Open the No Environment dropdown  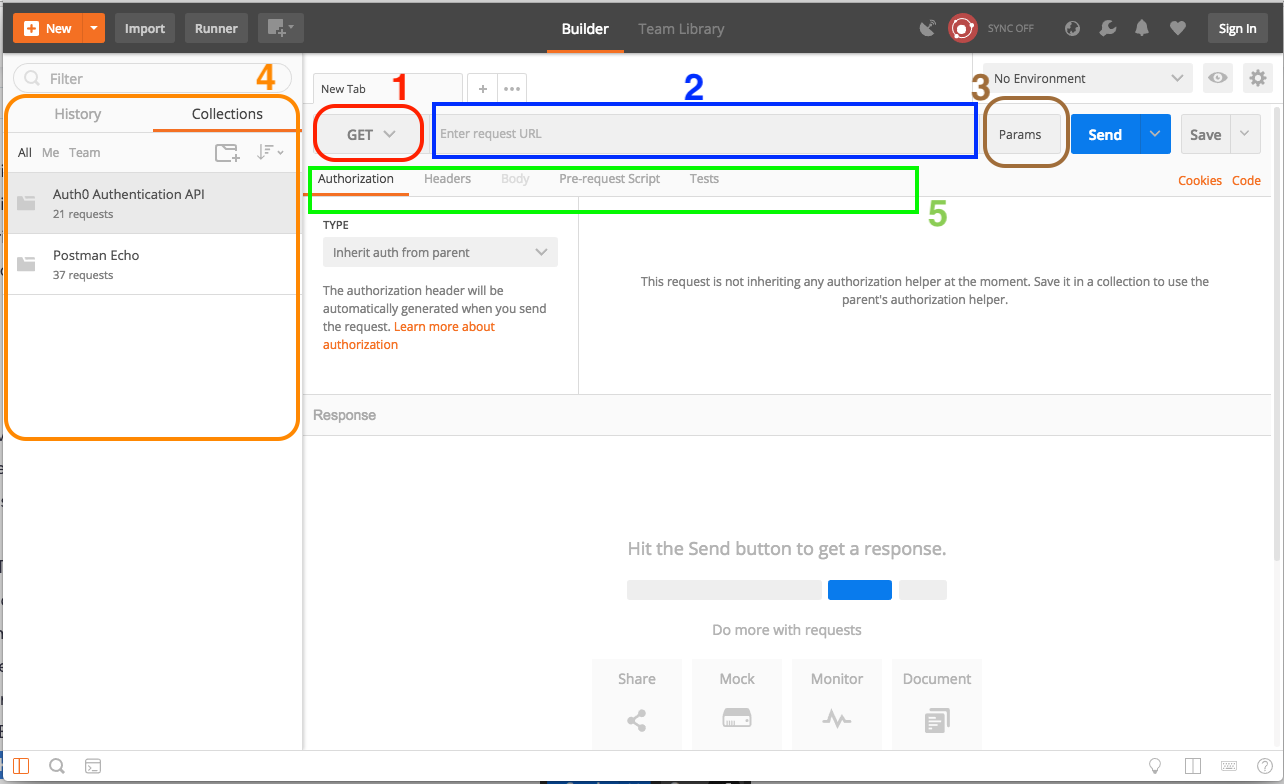1088,78
